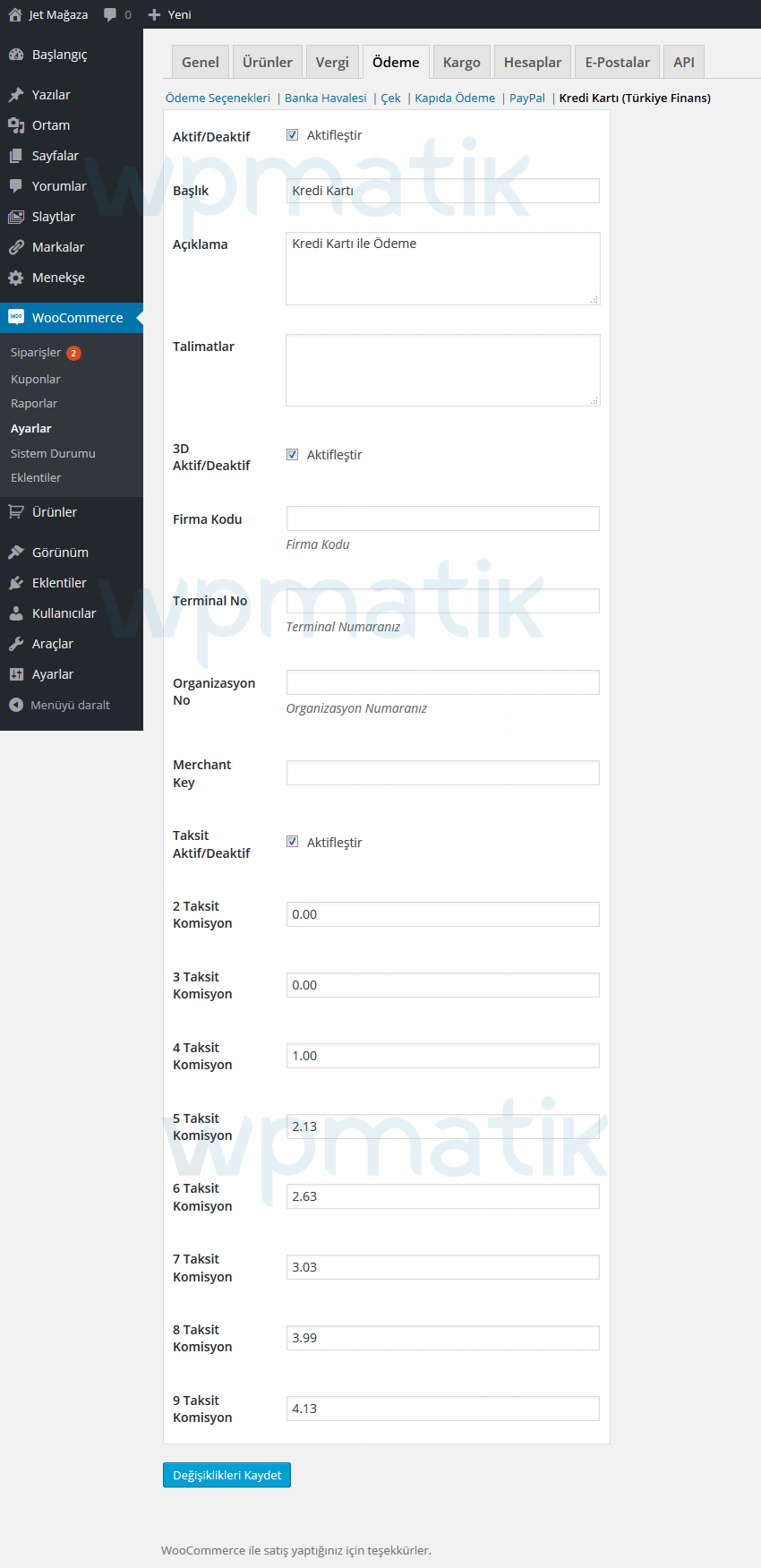Open the Ödeme Seçenekleri link

(218, 99)
